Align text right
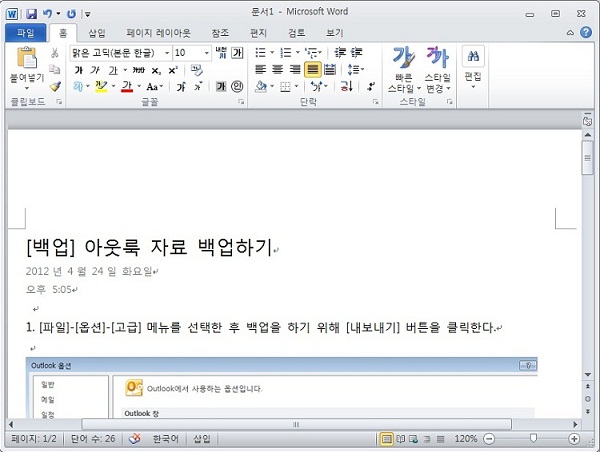Viewport: 600px width, 452px height. 295,70
